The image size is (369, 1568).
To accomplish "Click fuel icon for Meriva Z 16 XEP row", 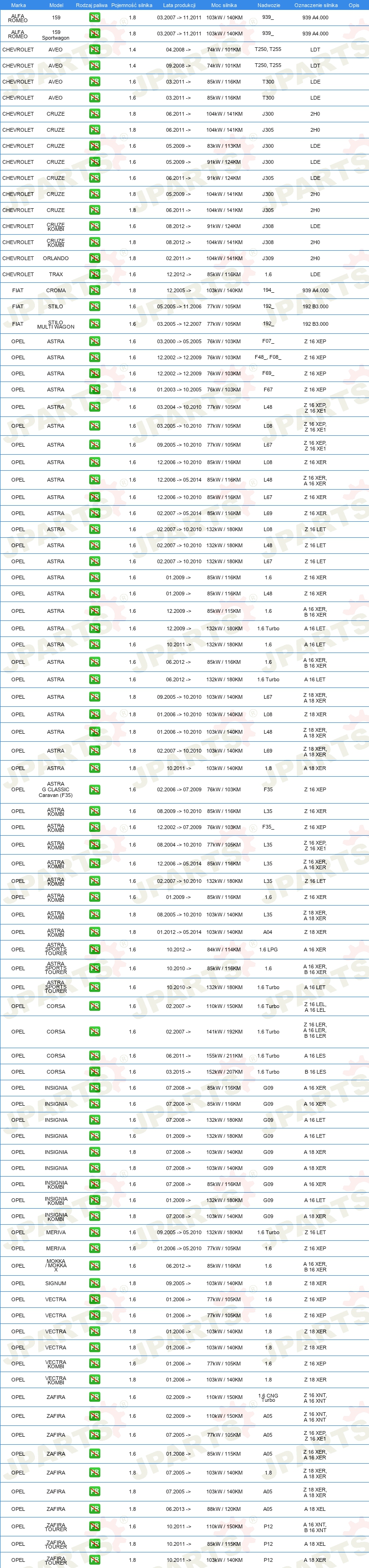I will tap(94, 1248).
